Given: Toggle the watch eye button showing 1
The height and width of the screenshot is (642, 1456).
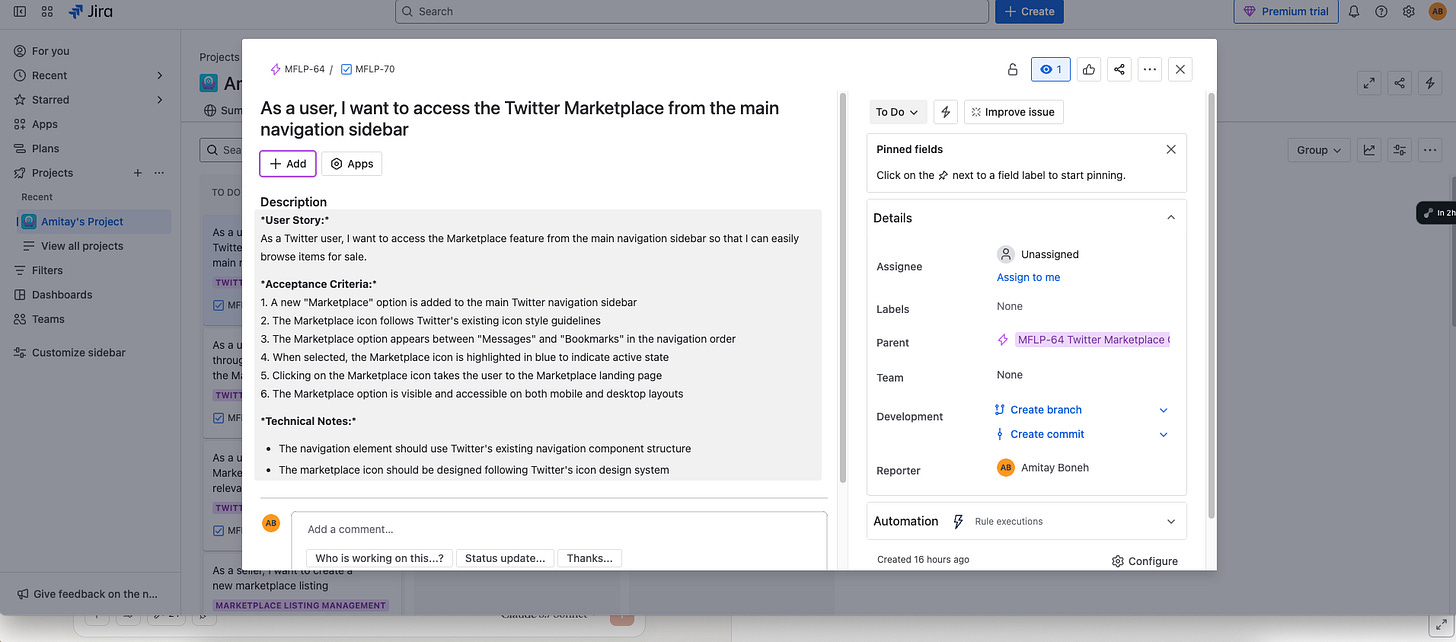Looking at the screenshot, I should [x=1051, y=69].
